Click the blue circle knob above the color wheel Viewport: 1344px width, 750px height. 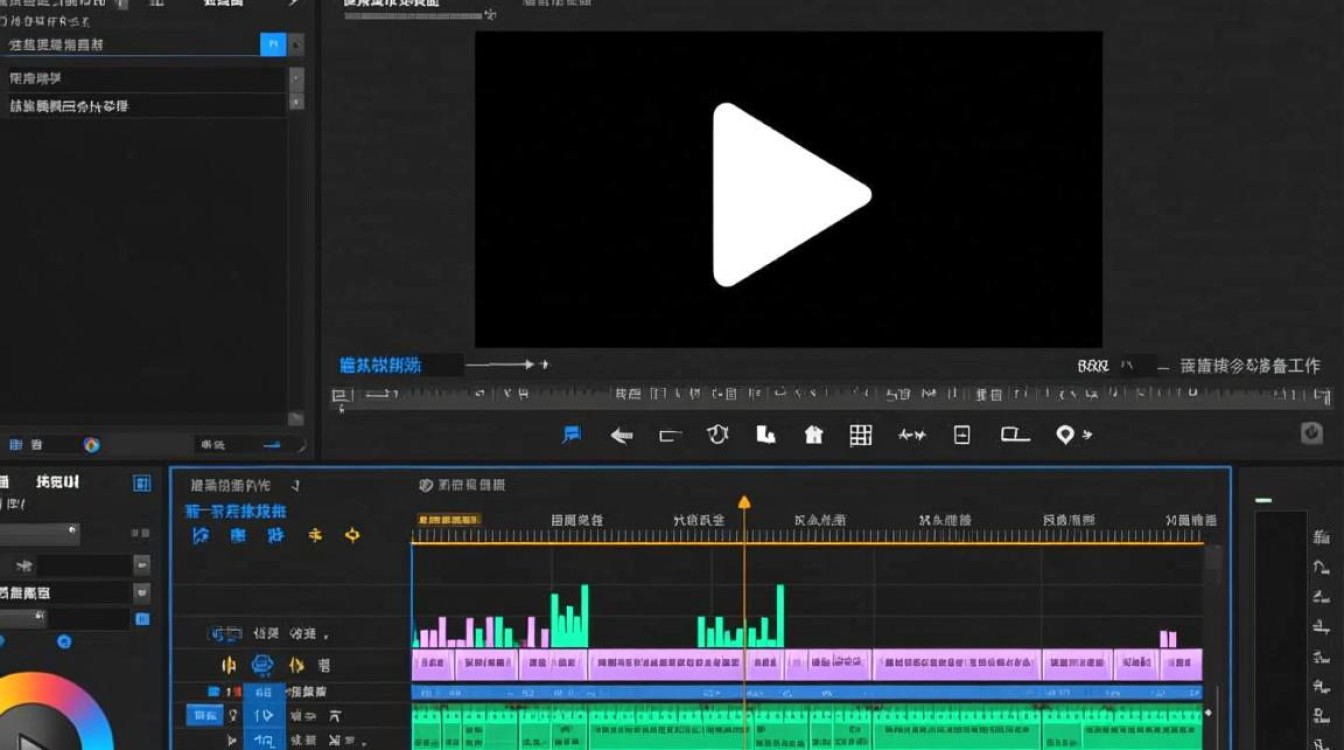[64, 641]
